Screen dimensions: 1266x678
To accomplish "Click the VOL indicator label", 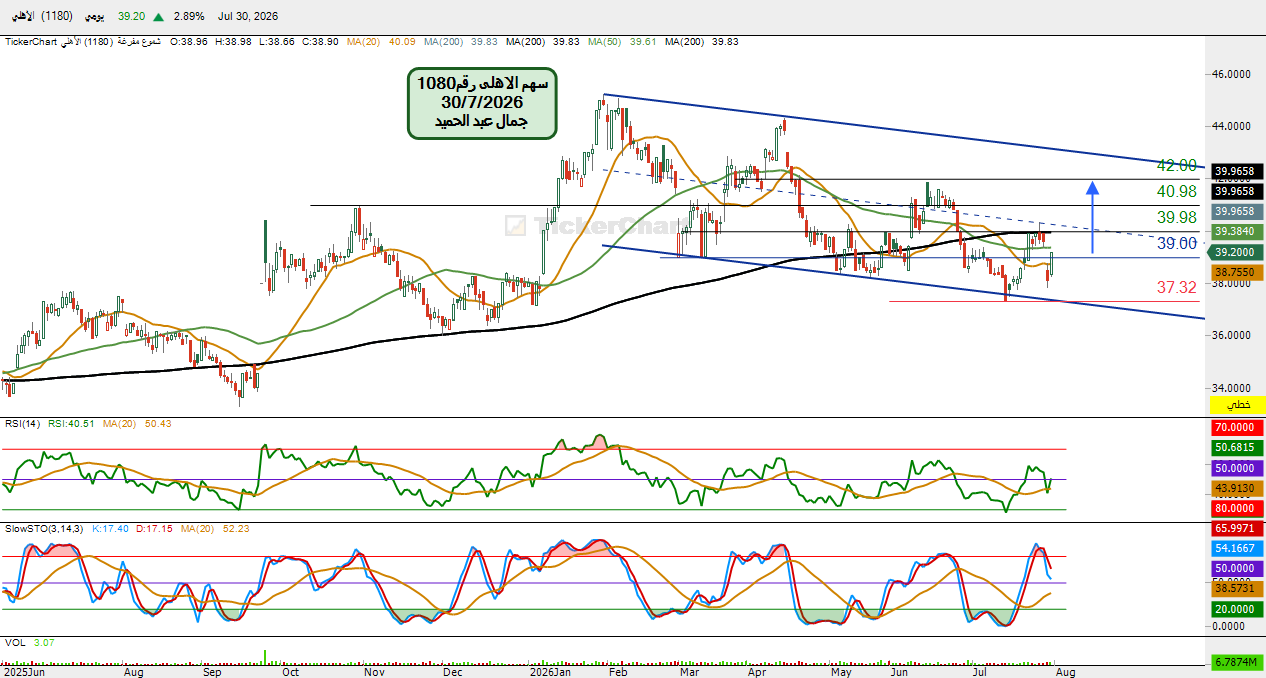I will tap(14, 643).
